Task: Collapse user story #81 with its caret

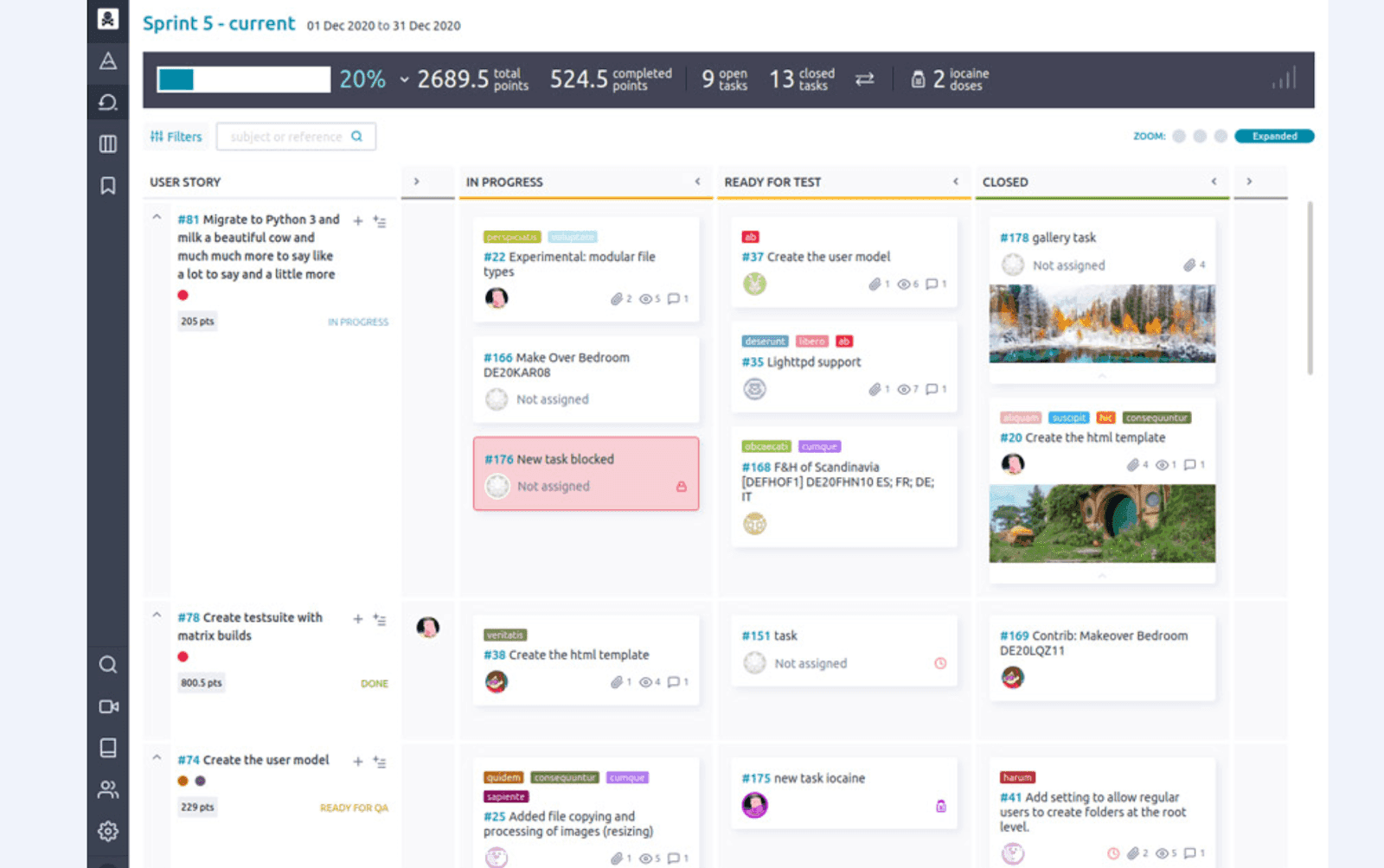Action: pos(157,217)
